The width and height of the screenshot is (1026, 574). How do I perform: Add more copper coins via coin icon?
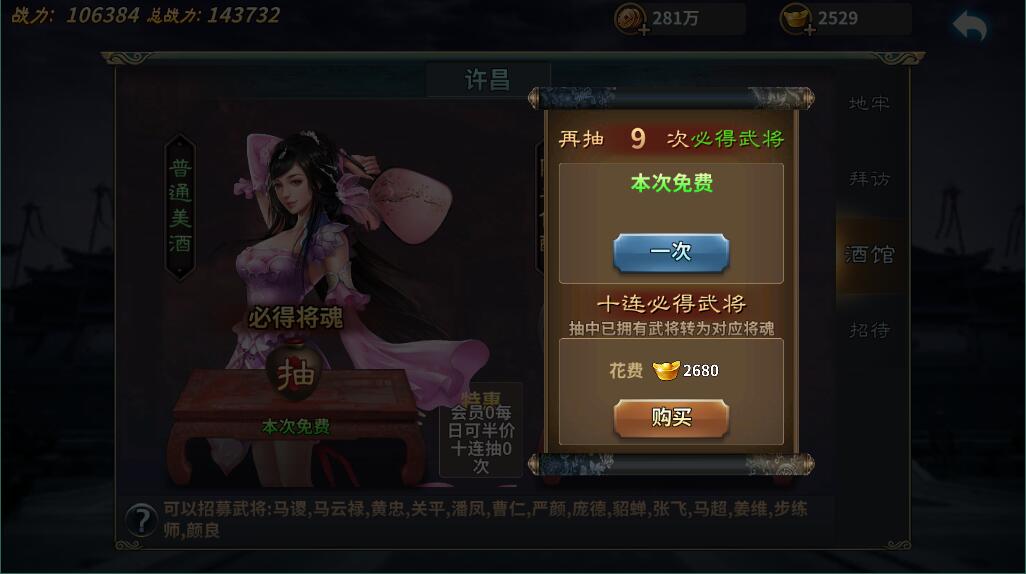click(631, 19)
